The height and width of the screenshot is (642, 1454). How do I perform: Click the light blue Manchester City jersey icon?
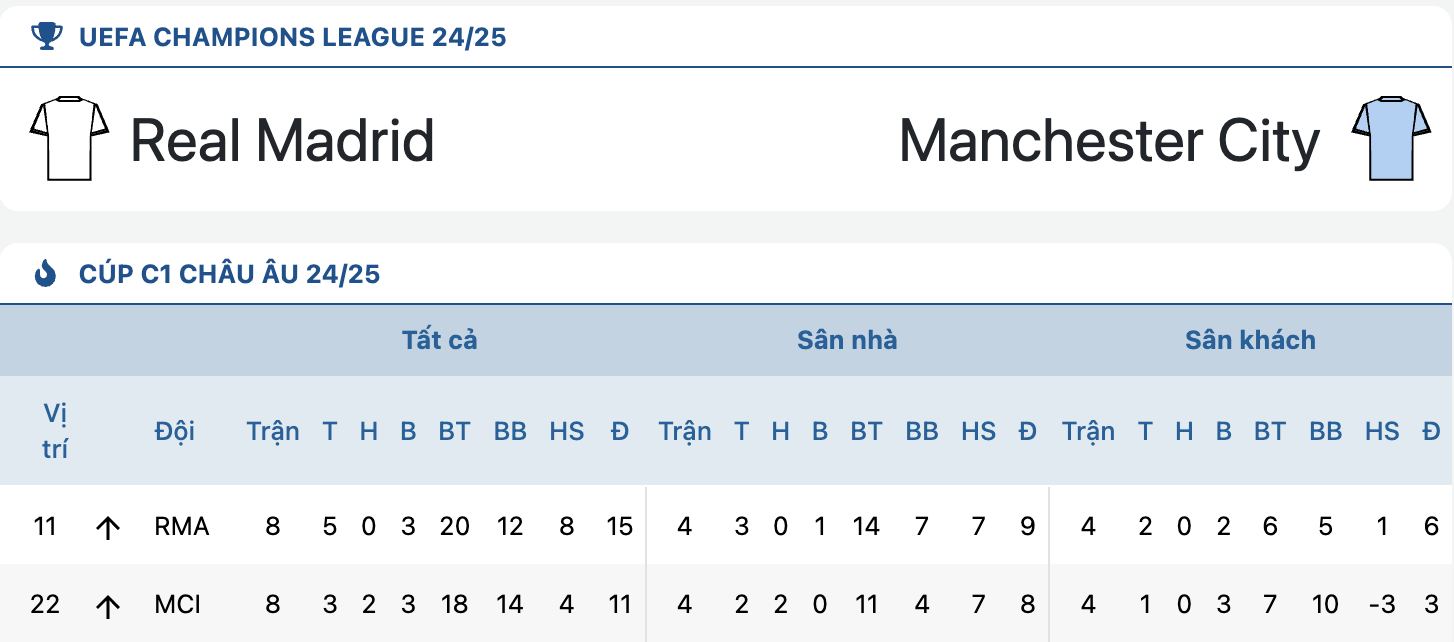[1391, 139]
